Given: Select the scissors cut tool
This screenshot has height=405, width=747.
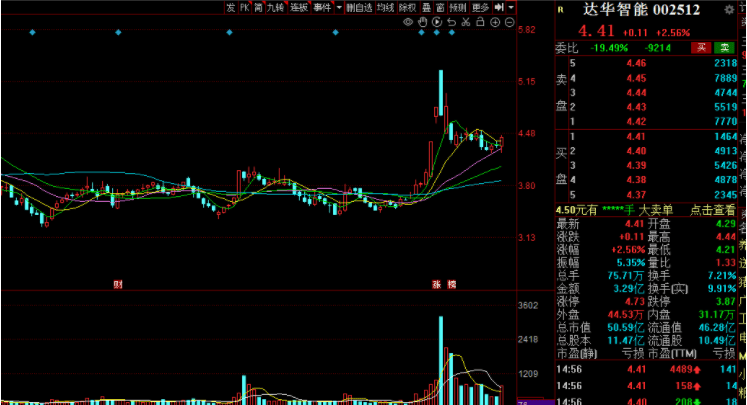Looking at the screenshot, I should pyautogui.click(x=466, y=22).
